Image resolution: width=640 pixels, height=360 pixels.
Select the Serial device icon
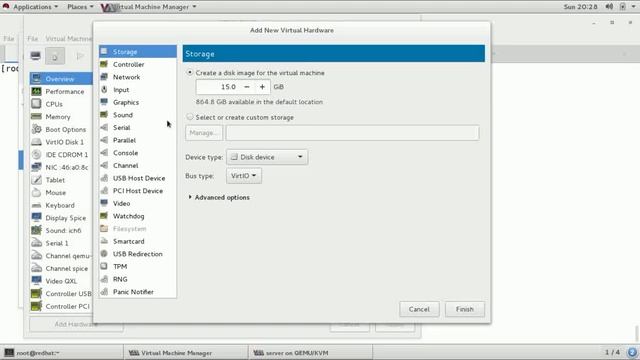click(104, 127)
